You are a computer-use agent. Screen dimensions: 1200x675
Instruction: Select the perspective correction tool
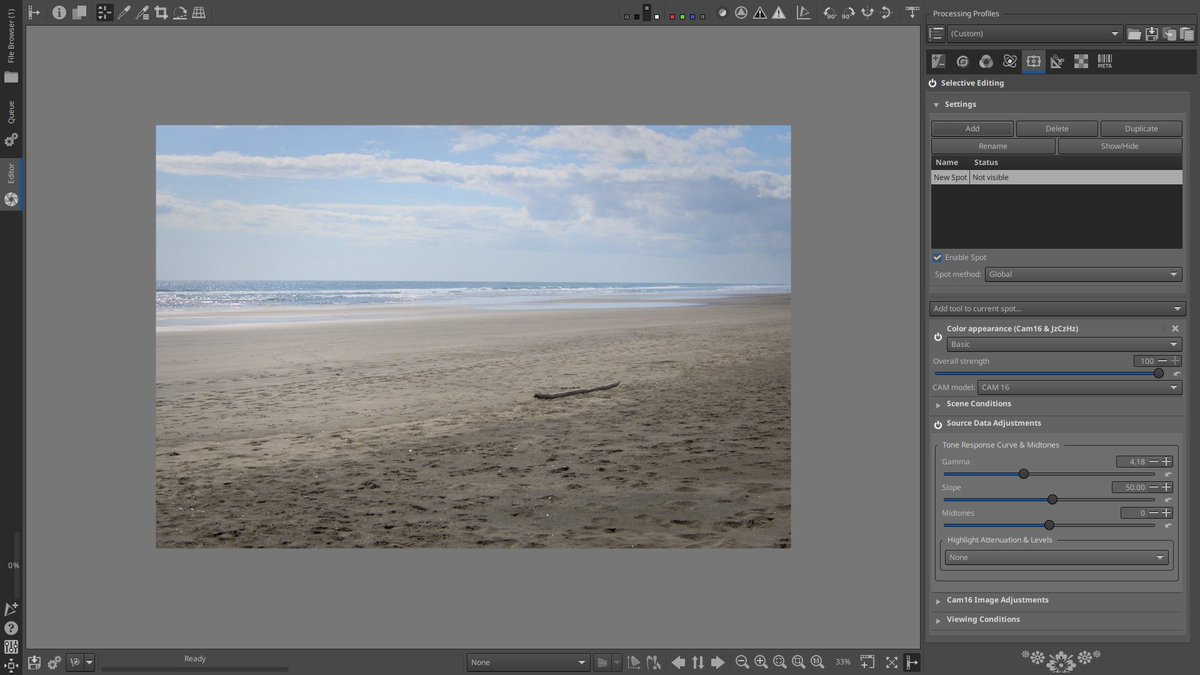click(198, 13)
